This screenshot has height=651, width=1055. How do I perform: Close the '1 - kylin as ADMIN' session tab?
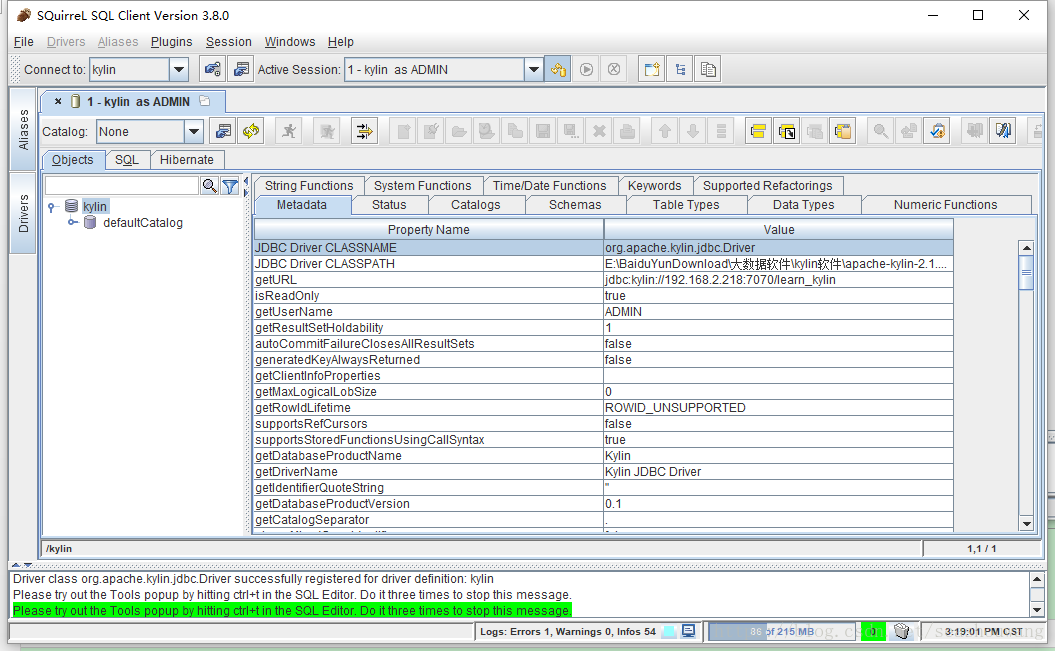click(x=58, y=102)
